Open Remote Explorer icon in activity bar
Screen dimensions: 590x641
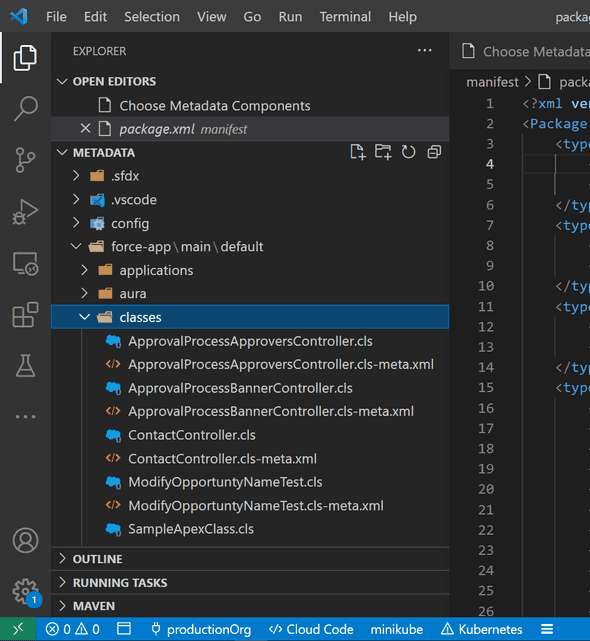[x=25, y=264]
